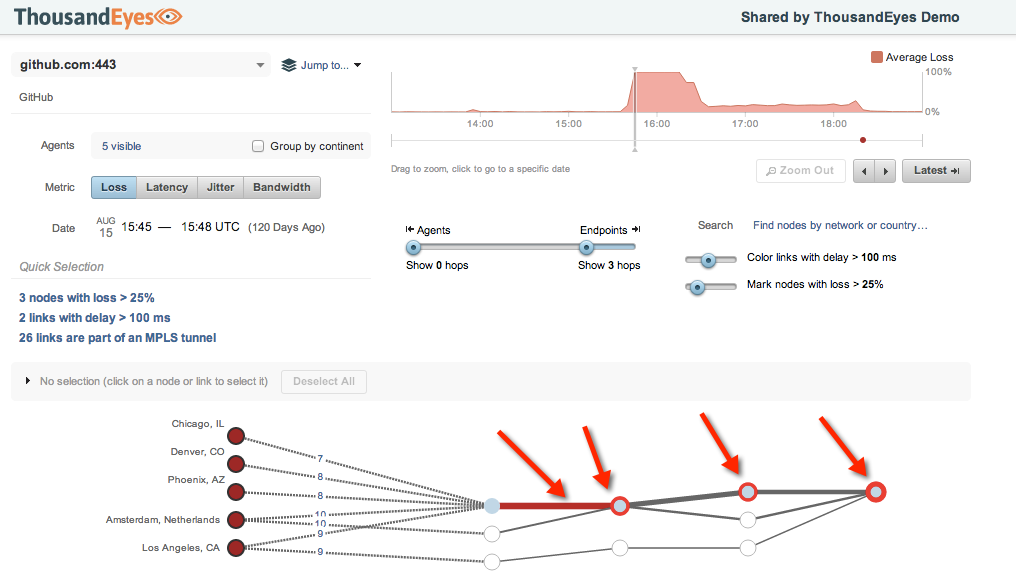Image resolution: width=1016 pixels, height=577 pixels.
Task: Click the previous time interval arrow
Action: tap(864, 171)
